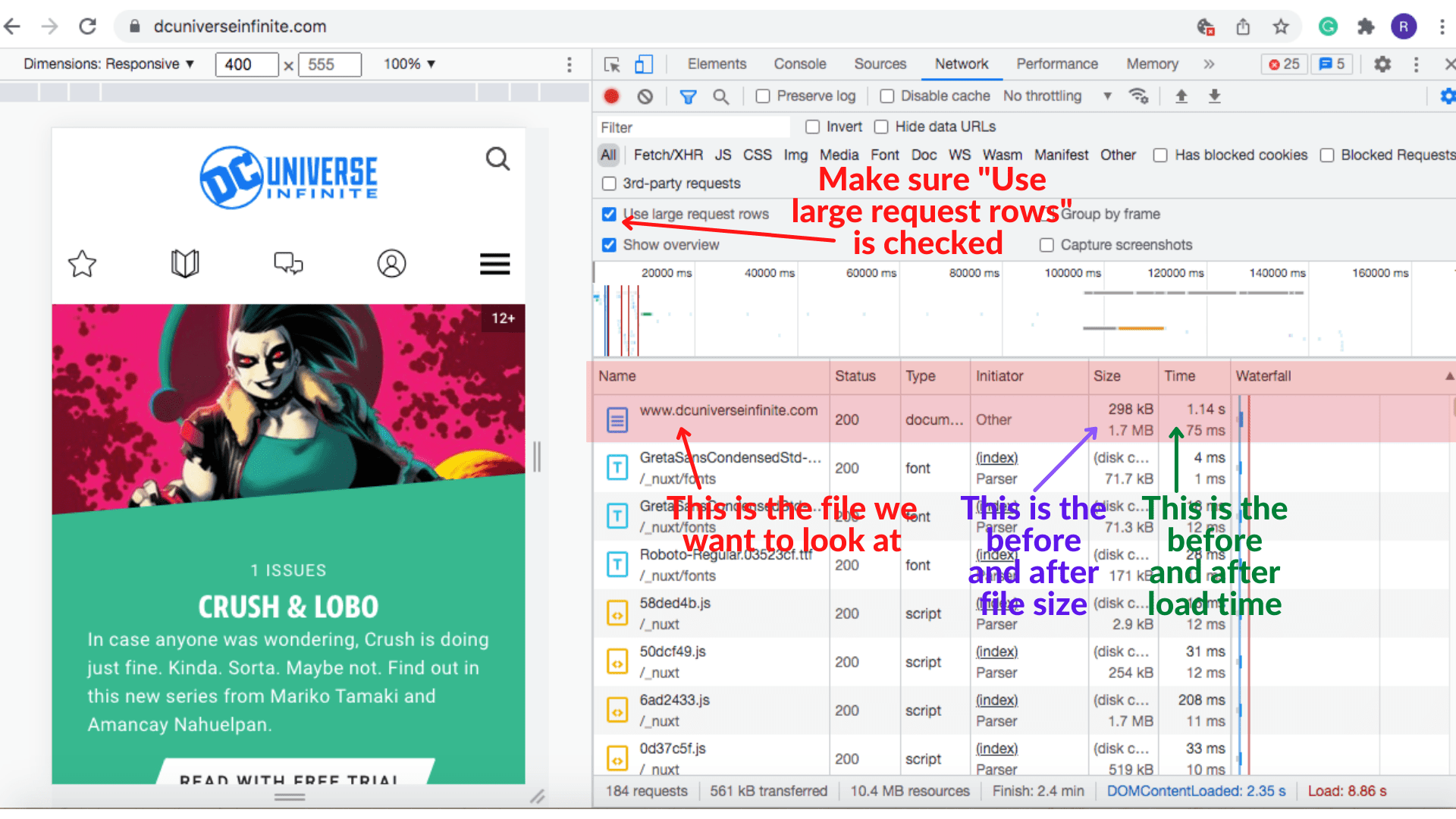The height and width of the screenshot is (819, 1456).
Task: Filter requests by Font type
Action: point(884,155)
